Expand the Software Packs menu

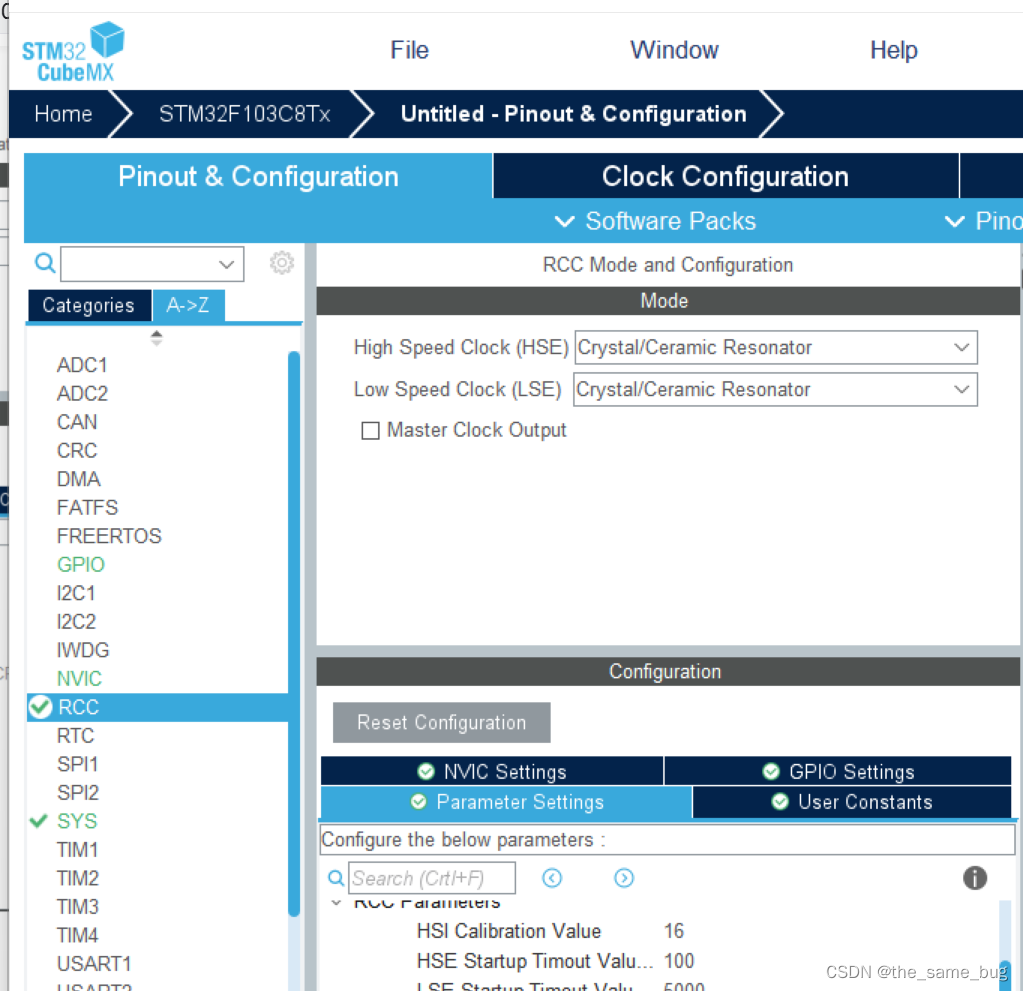click(656, 221)
